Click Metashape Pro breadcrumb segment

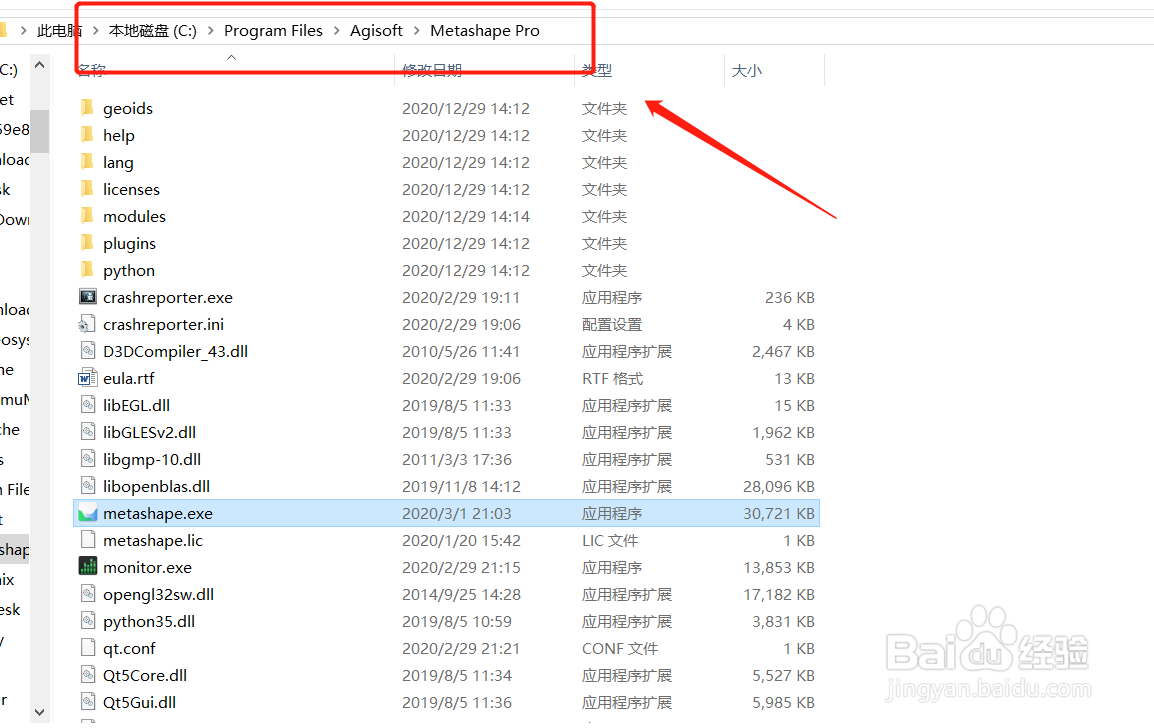coord(484,30)
